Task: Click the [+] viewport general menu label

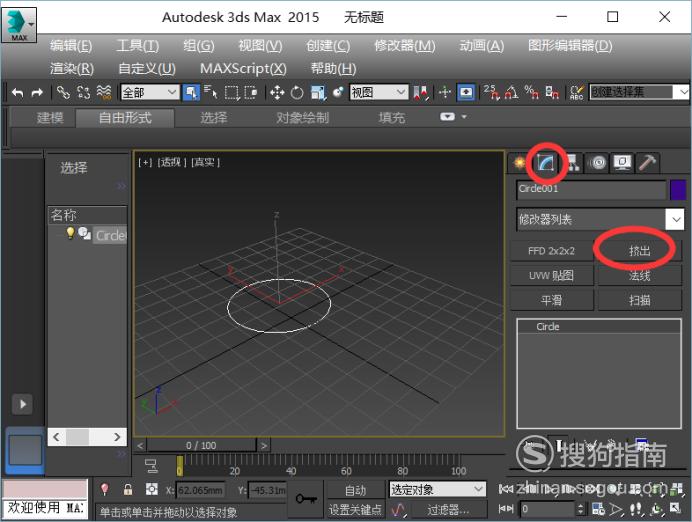Action: tap(145, 162)
